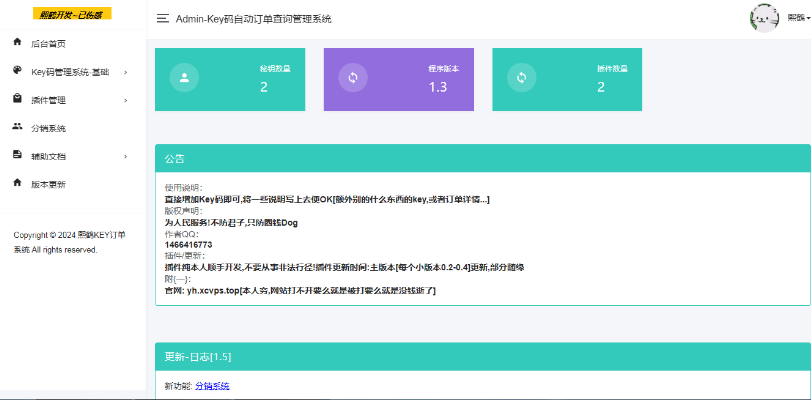Screen dimensions: 811x404
Task: Click the sync icon in 插件数量 card
Action: (521, 78)
